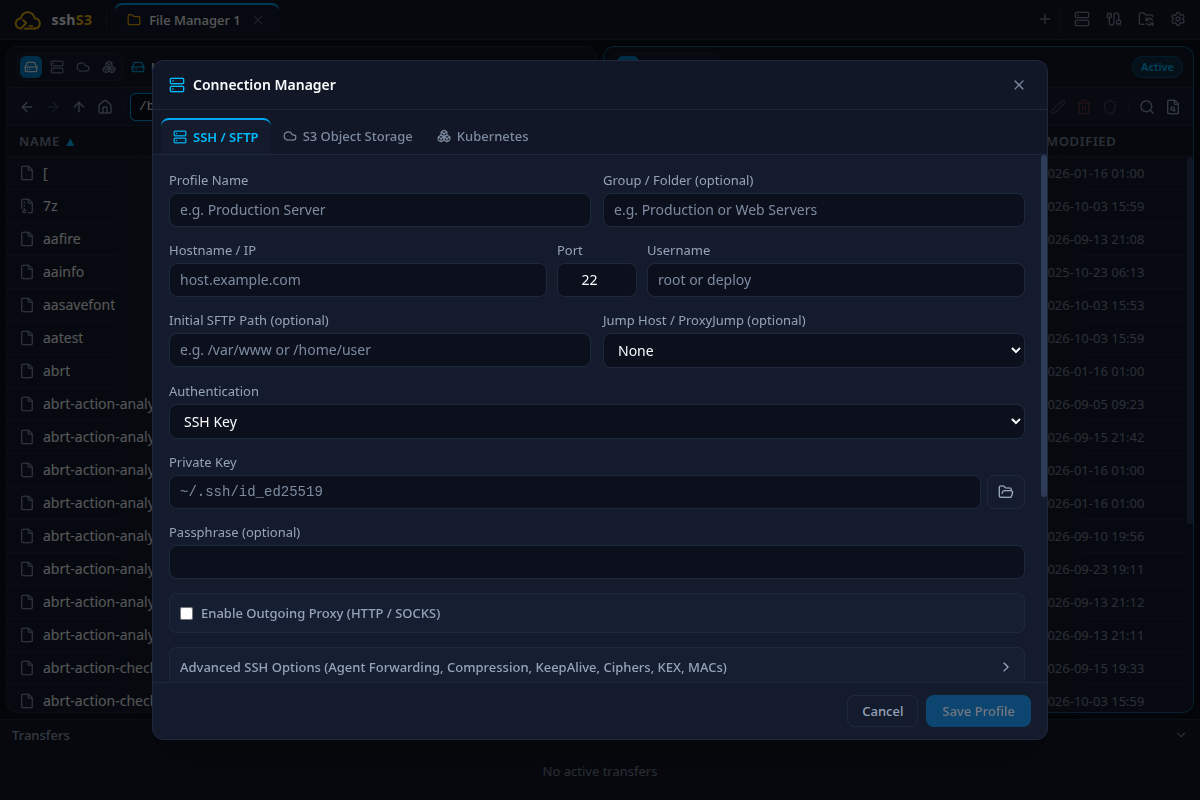Click the dialog vertical scrollbar
This screenshot has width=1200, height=800.
coord(1044,326)
